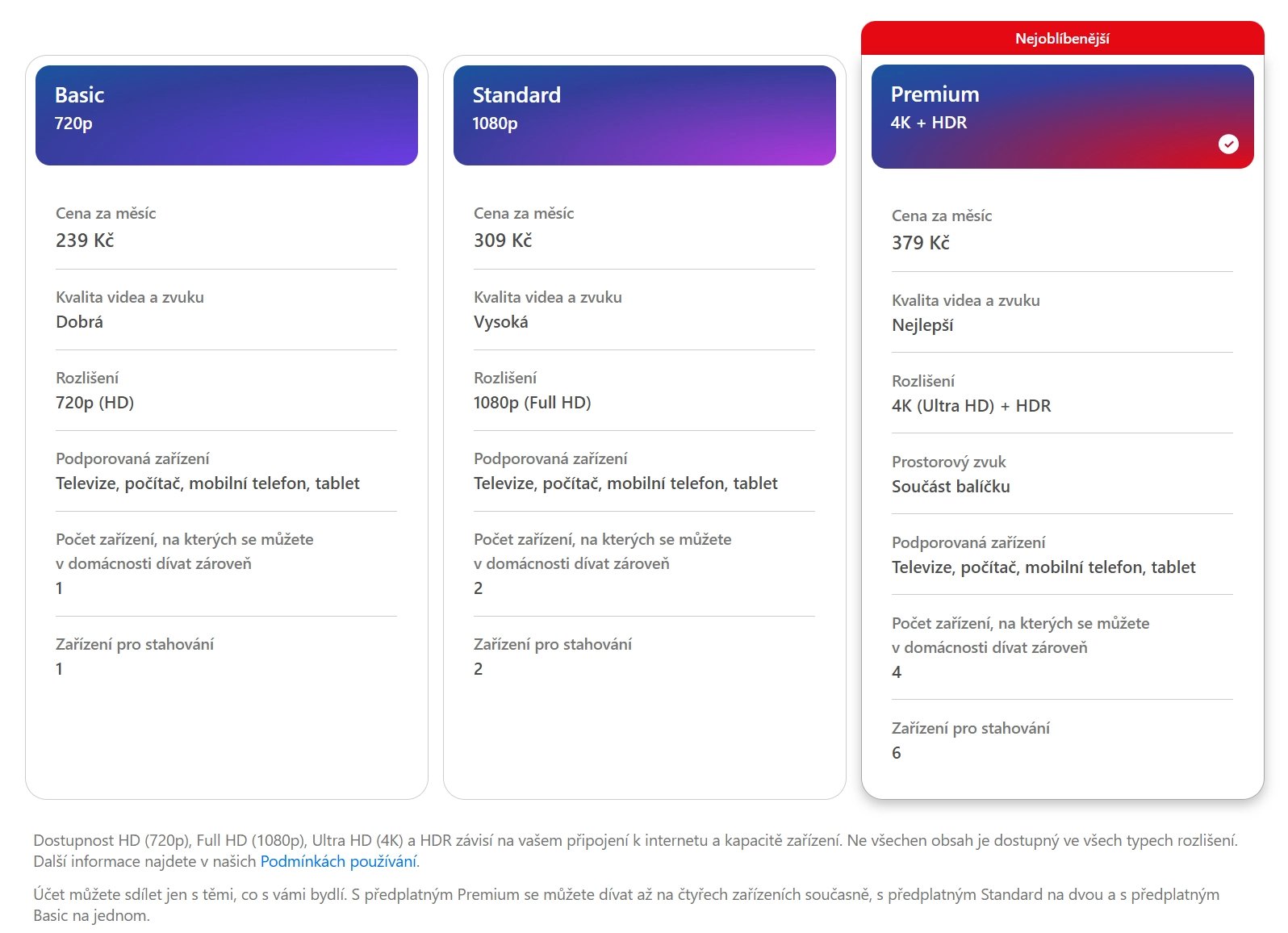
Task: Open the Podmínkách používání link
Action: pos(338,861)
